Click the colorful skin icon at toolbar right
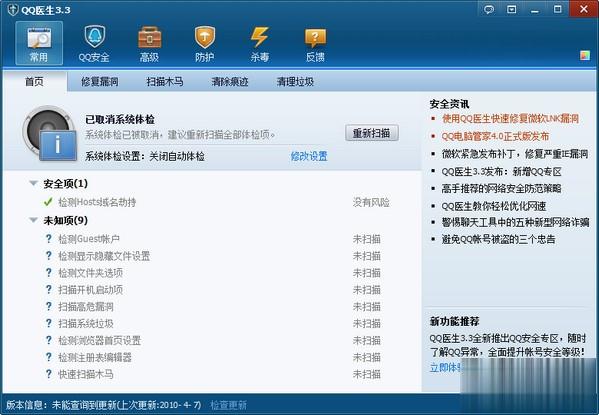Image resolution: width=599 pixels, height=415 pixels. [585, 55]
